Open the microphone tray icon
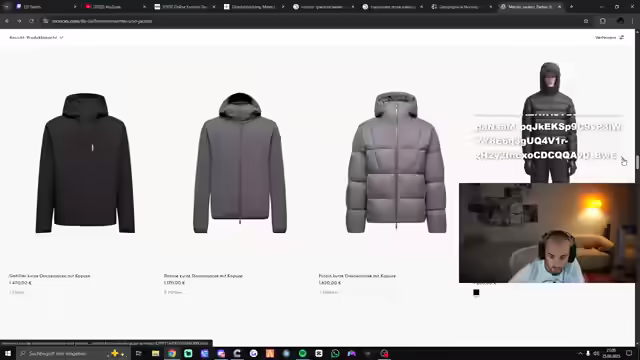This screenshot has height=360, width=640. point(588,353)
